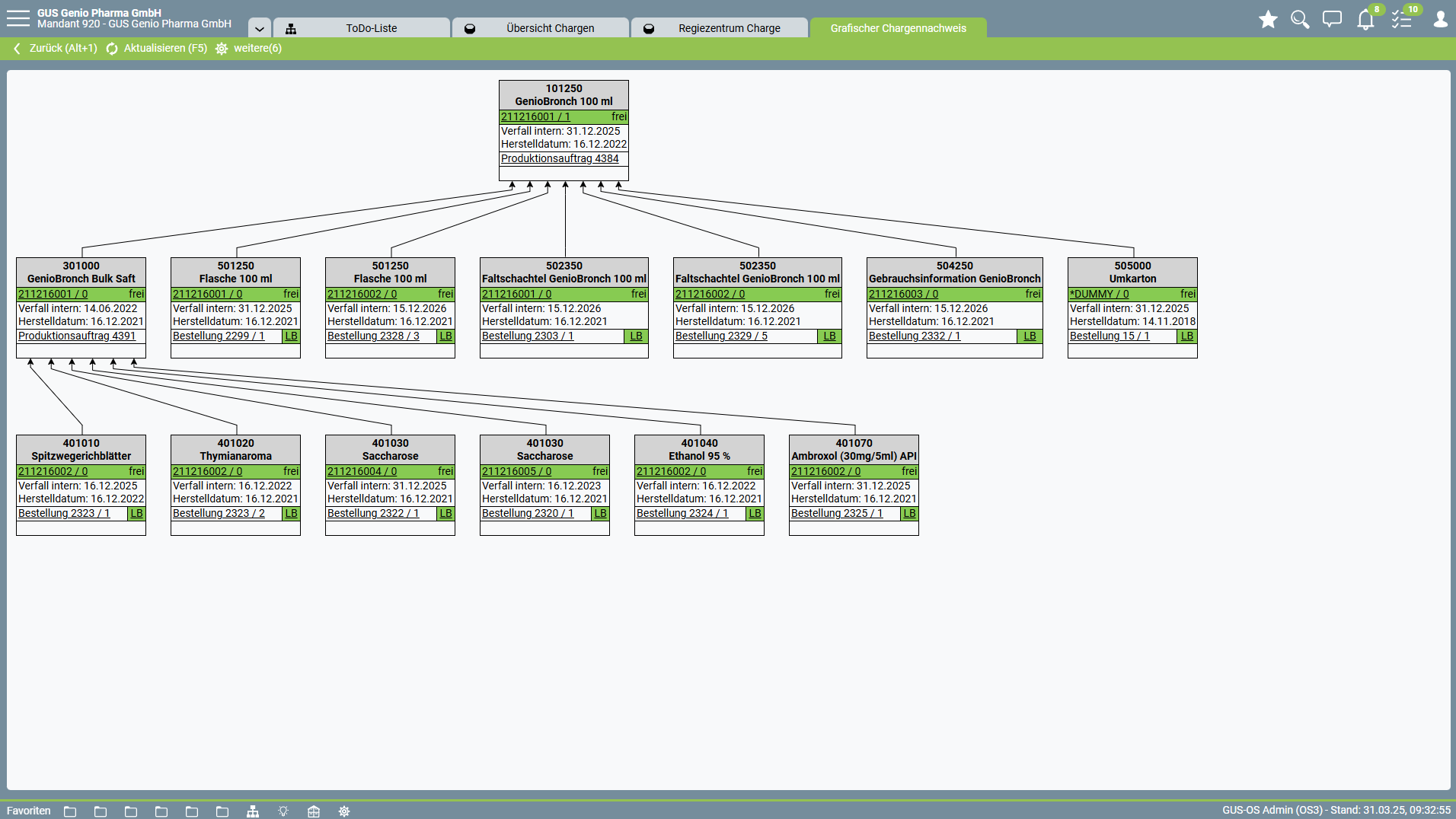Select the 301000 GenioBronch Bulk Saft node header

pyautogui.click(x=81, y=272)
